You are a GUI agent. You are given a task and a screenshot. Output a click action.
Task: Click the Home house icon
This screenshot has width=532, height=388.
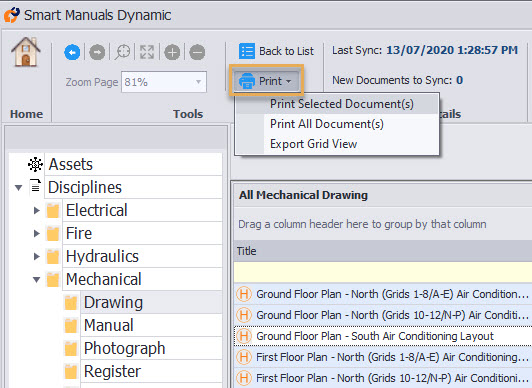click(26, 52)
